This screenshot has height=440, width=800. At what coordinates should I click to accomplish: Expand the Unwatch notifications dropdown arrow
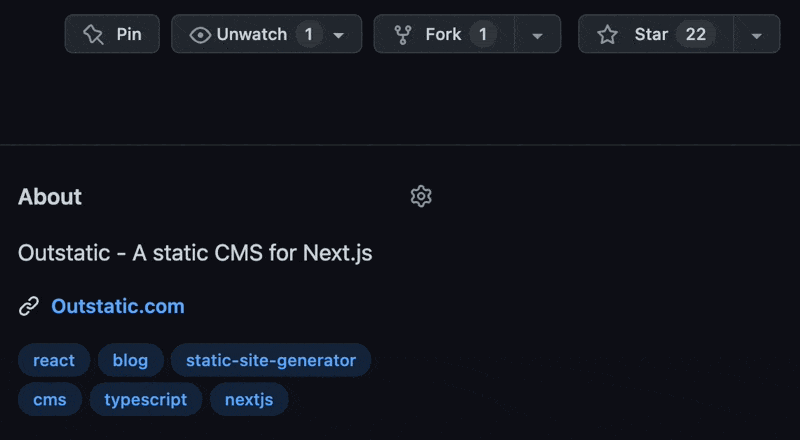(339, 35)
